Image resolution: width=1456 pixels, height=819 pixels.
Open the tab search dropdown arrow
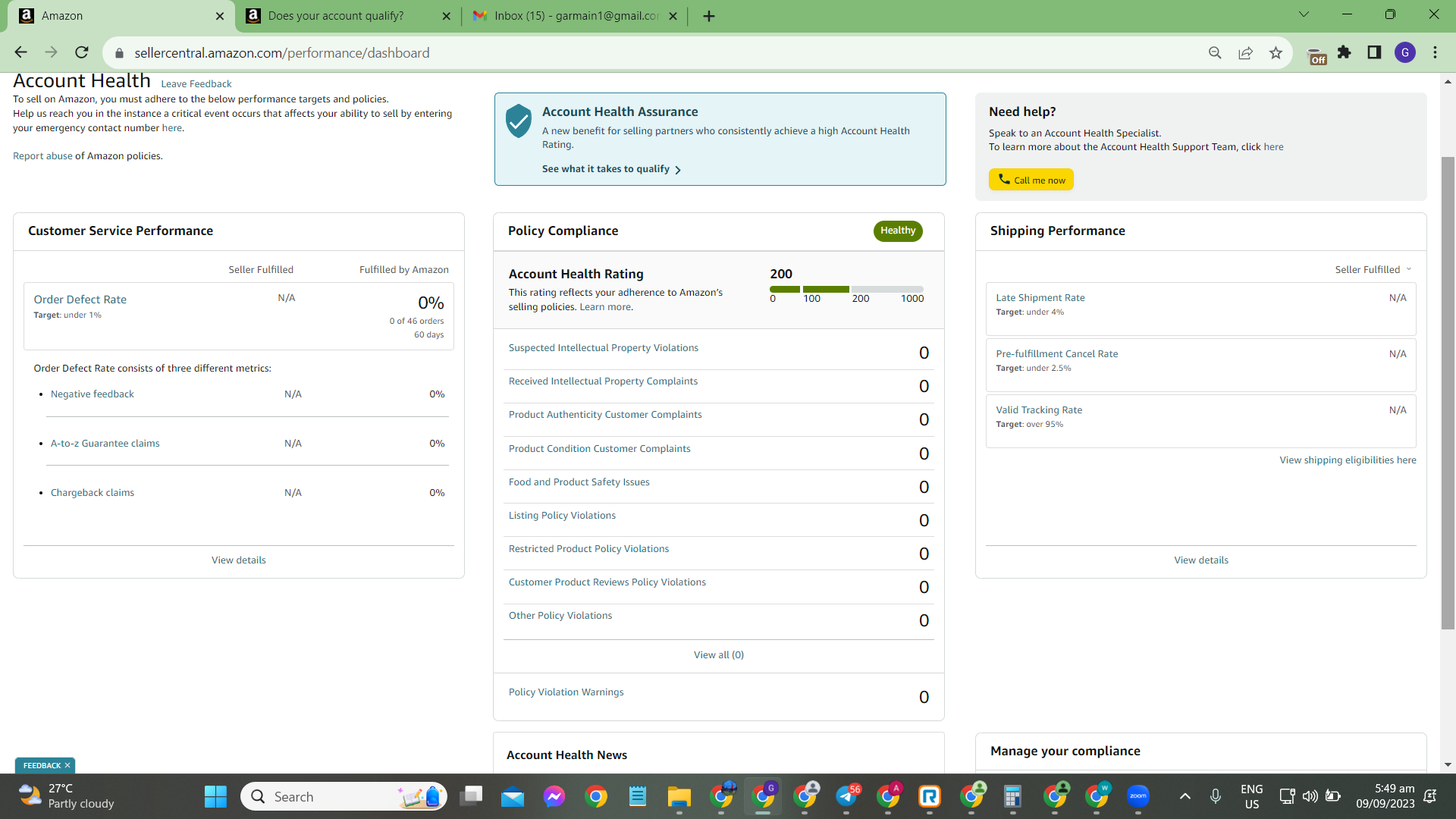tap(1304, 14)
